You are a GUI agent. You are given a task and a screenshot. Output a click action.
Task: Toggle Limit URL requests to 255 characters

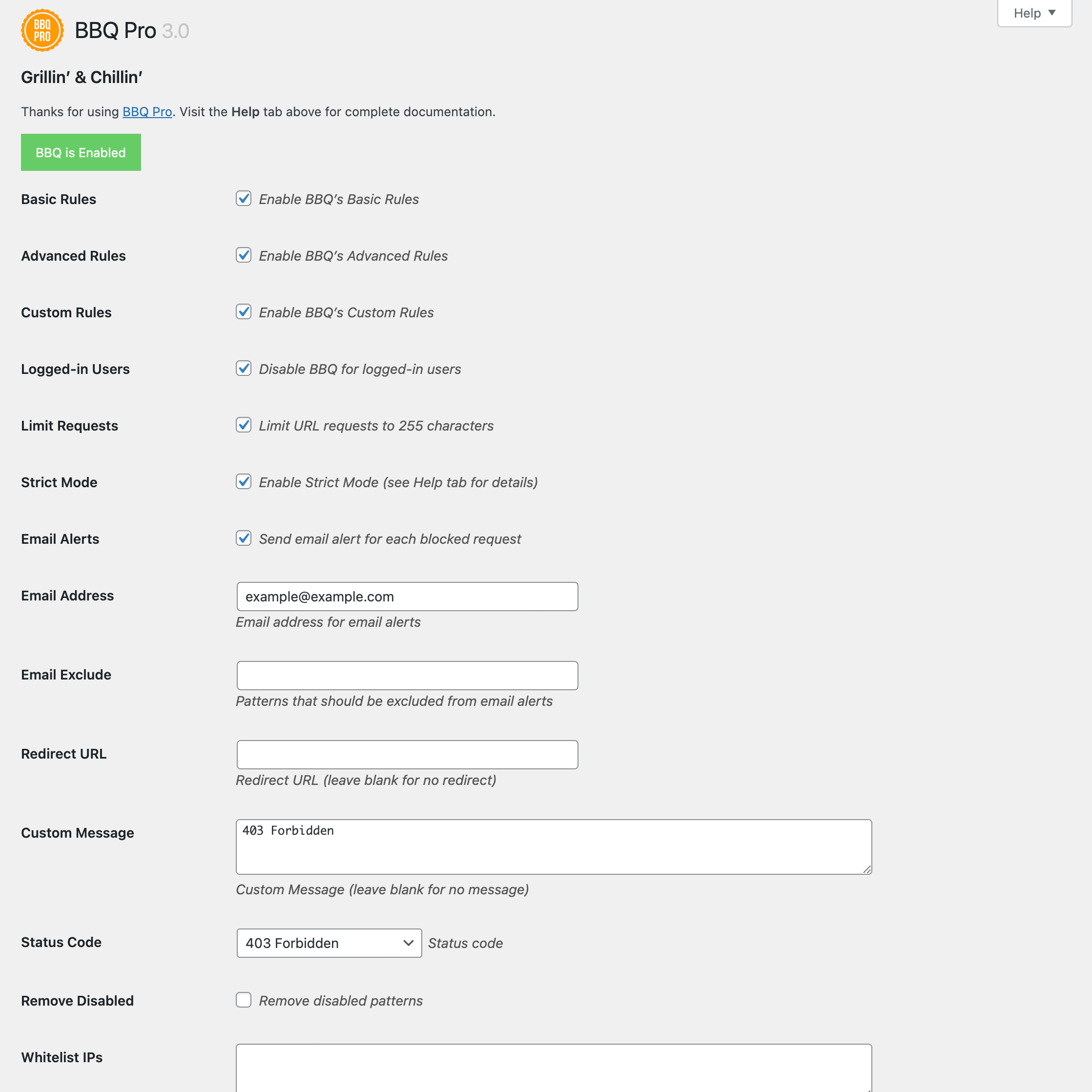coord(244,425)
